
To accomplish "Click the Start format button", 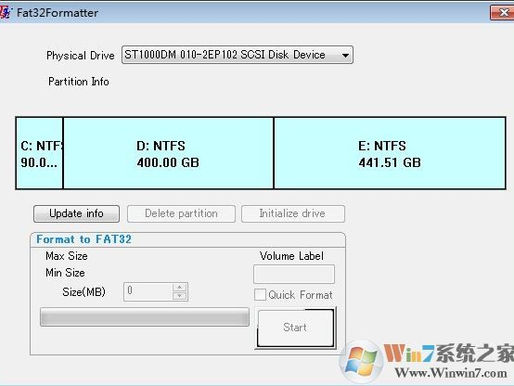I will (x=295, y=328).
